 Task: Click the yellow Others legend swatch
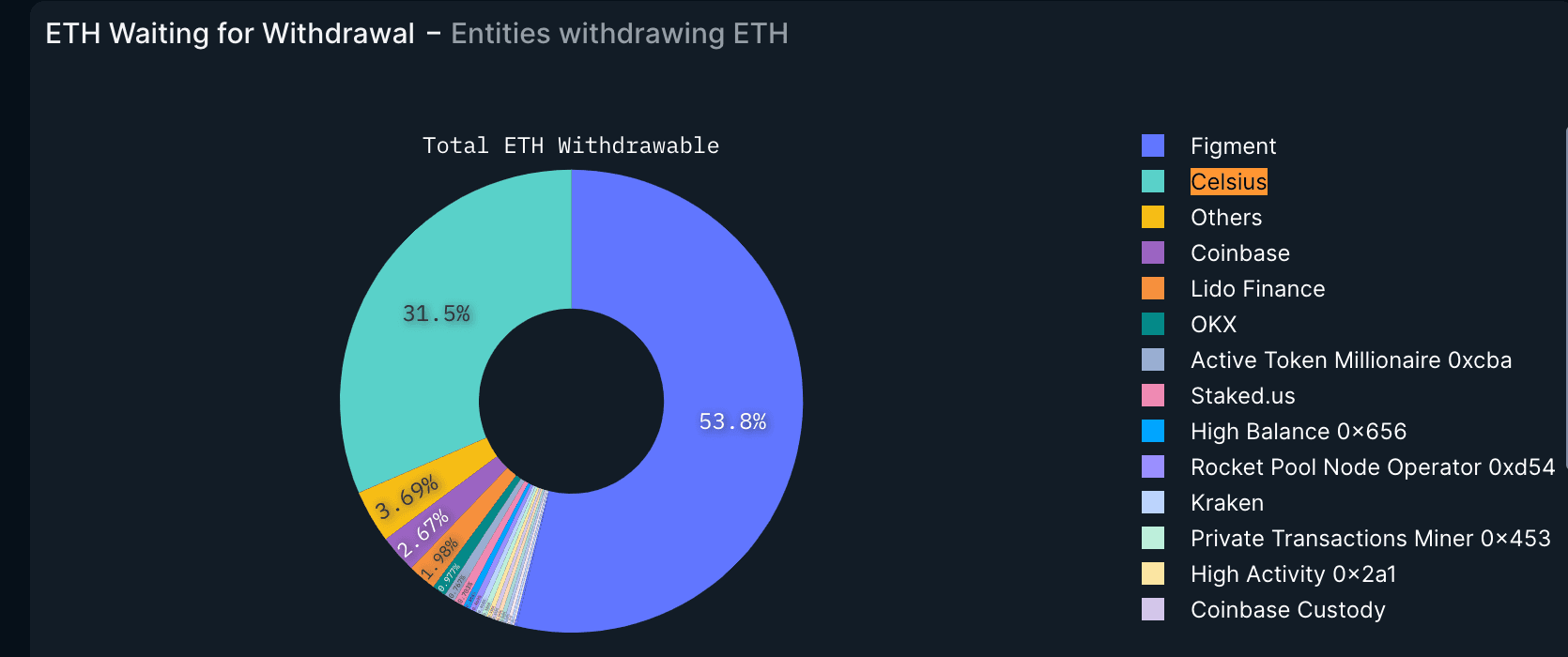coord(1153,217)
